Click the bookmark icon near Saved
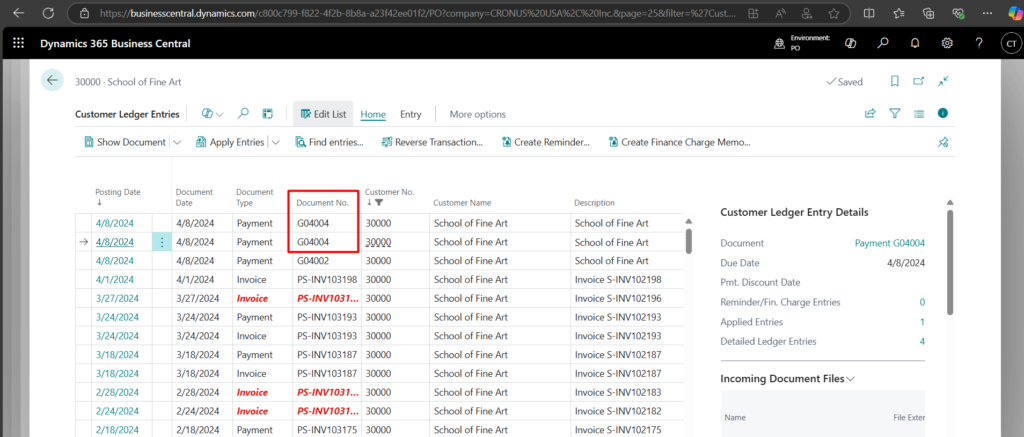The height and width of the screenshot is (437, 1024). pos(893,82)
